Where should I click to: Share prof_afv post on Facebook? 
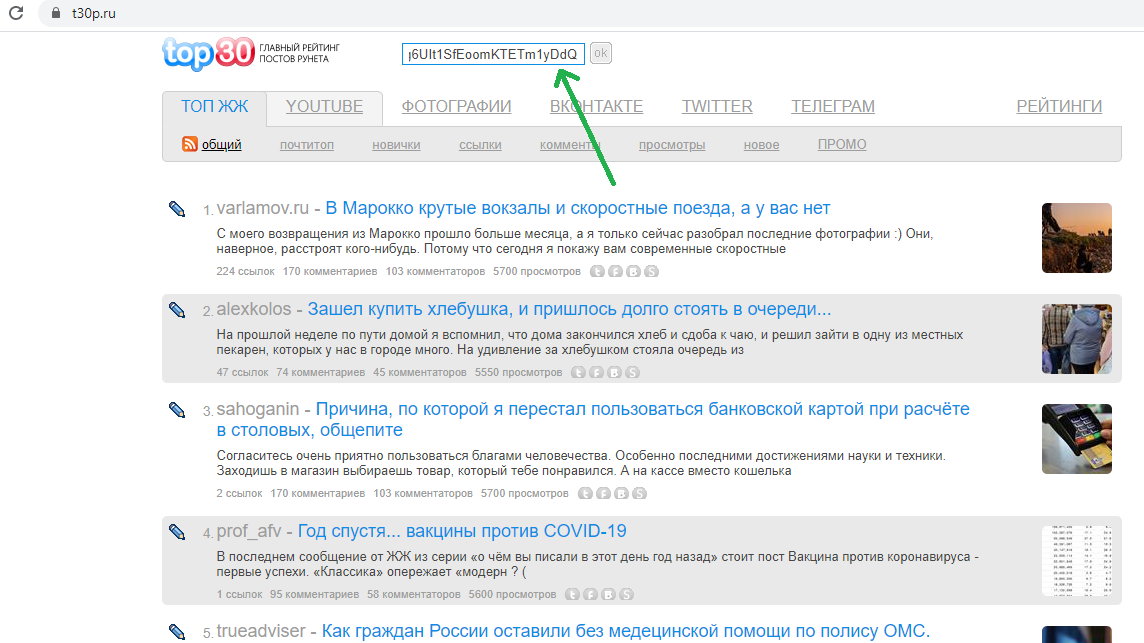(x=591, y=594)
